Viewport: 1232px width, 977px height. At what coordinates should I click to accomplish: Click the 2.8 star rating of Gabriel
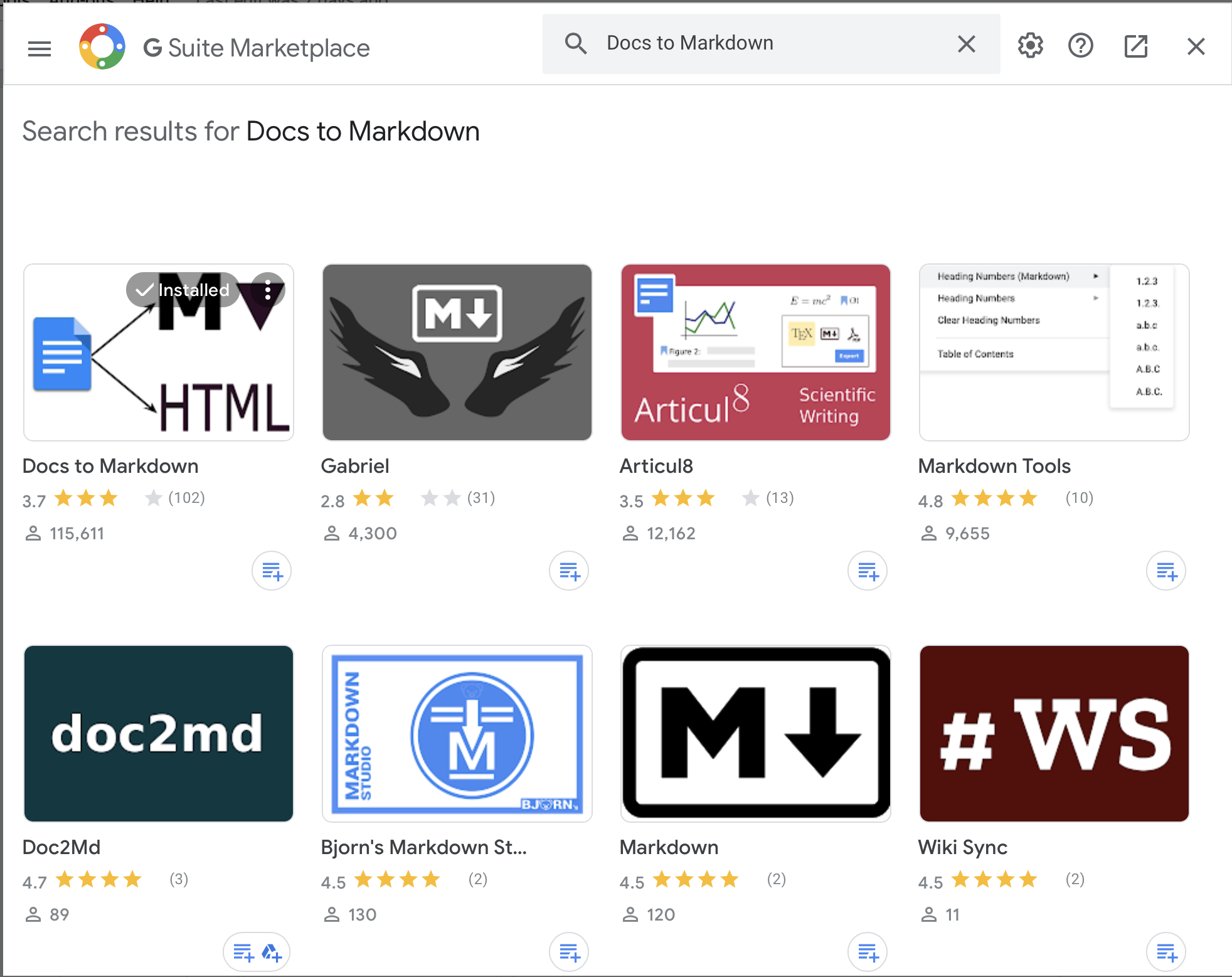pos(391,499)
